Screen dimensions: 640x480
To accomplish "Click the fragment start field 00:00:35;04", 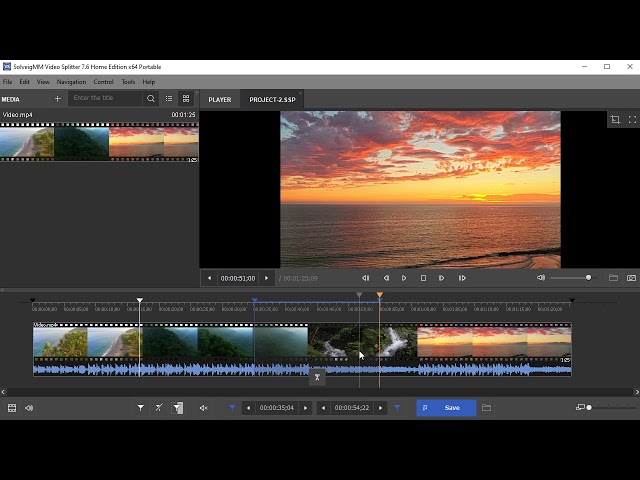I will (277, 408).
